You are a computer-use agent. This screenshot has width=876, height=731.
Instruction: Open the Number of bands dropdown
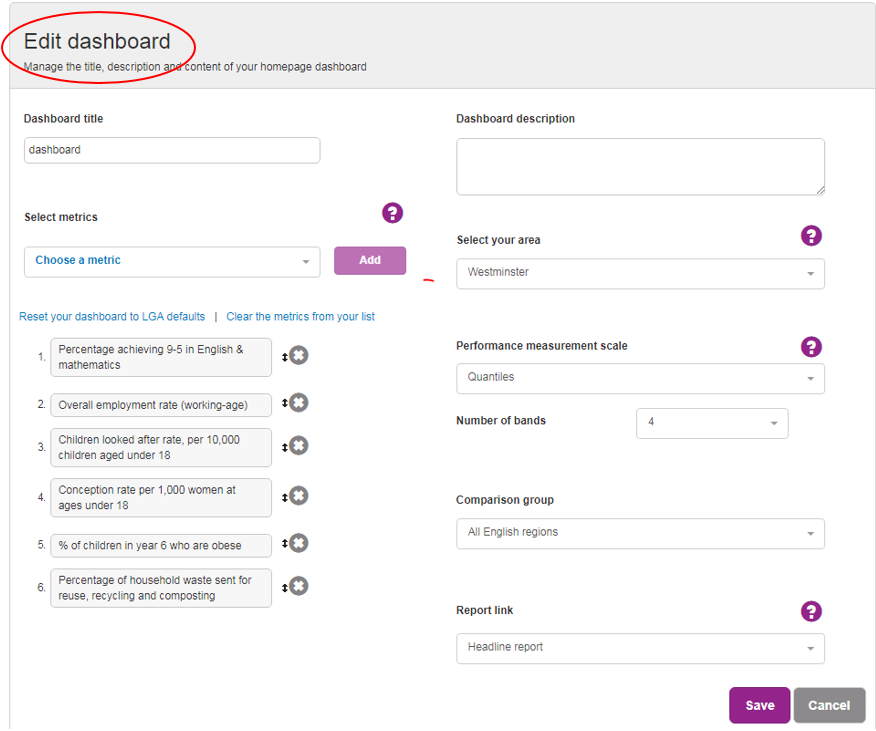pos(712,423)
